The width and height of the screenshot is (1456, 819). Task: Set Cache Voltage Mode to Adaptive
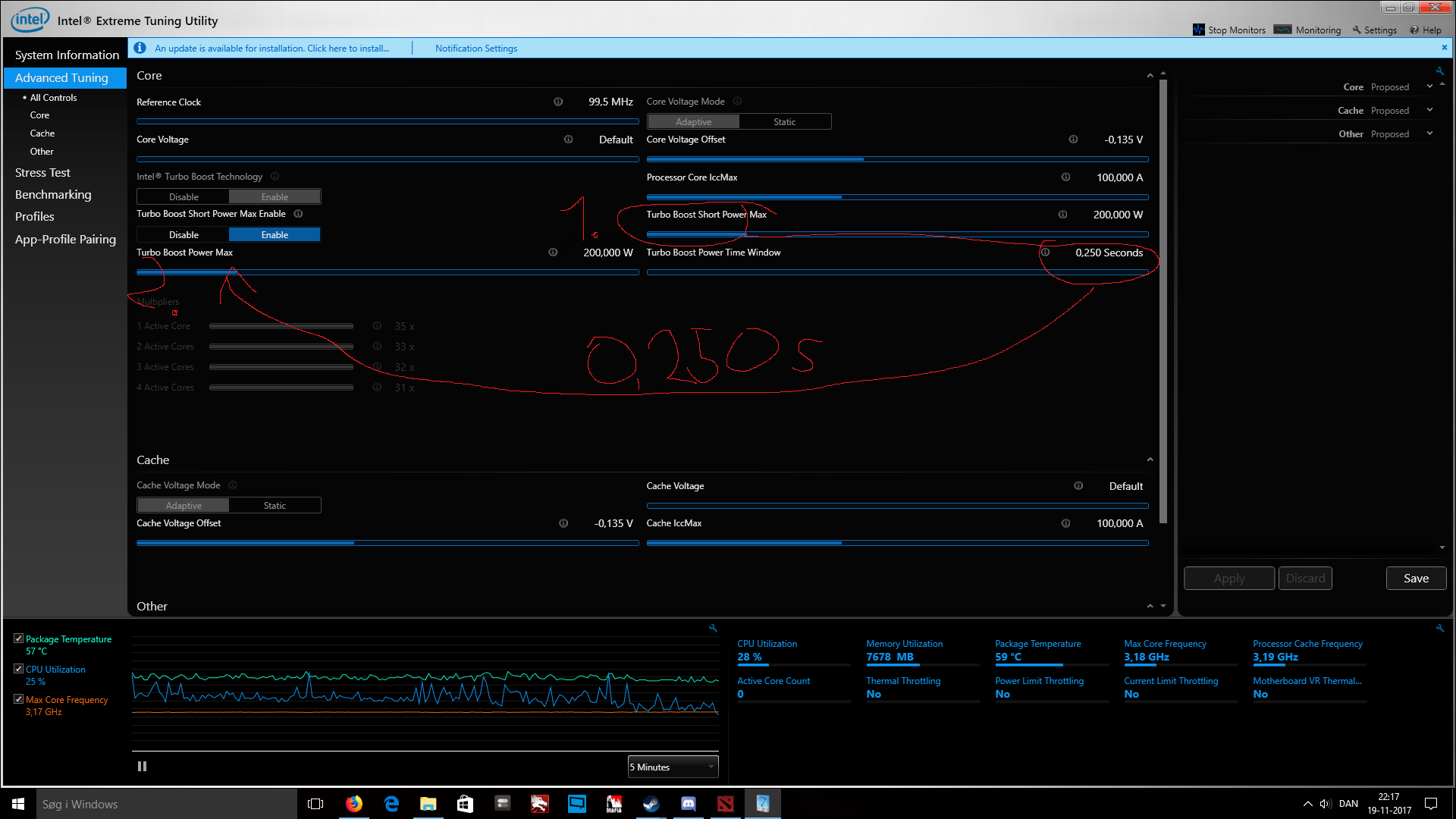[x=184, y=506]
